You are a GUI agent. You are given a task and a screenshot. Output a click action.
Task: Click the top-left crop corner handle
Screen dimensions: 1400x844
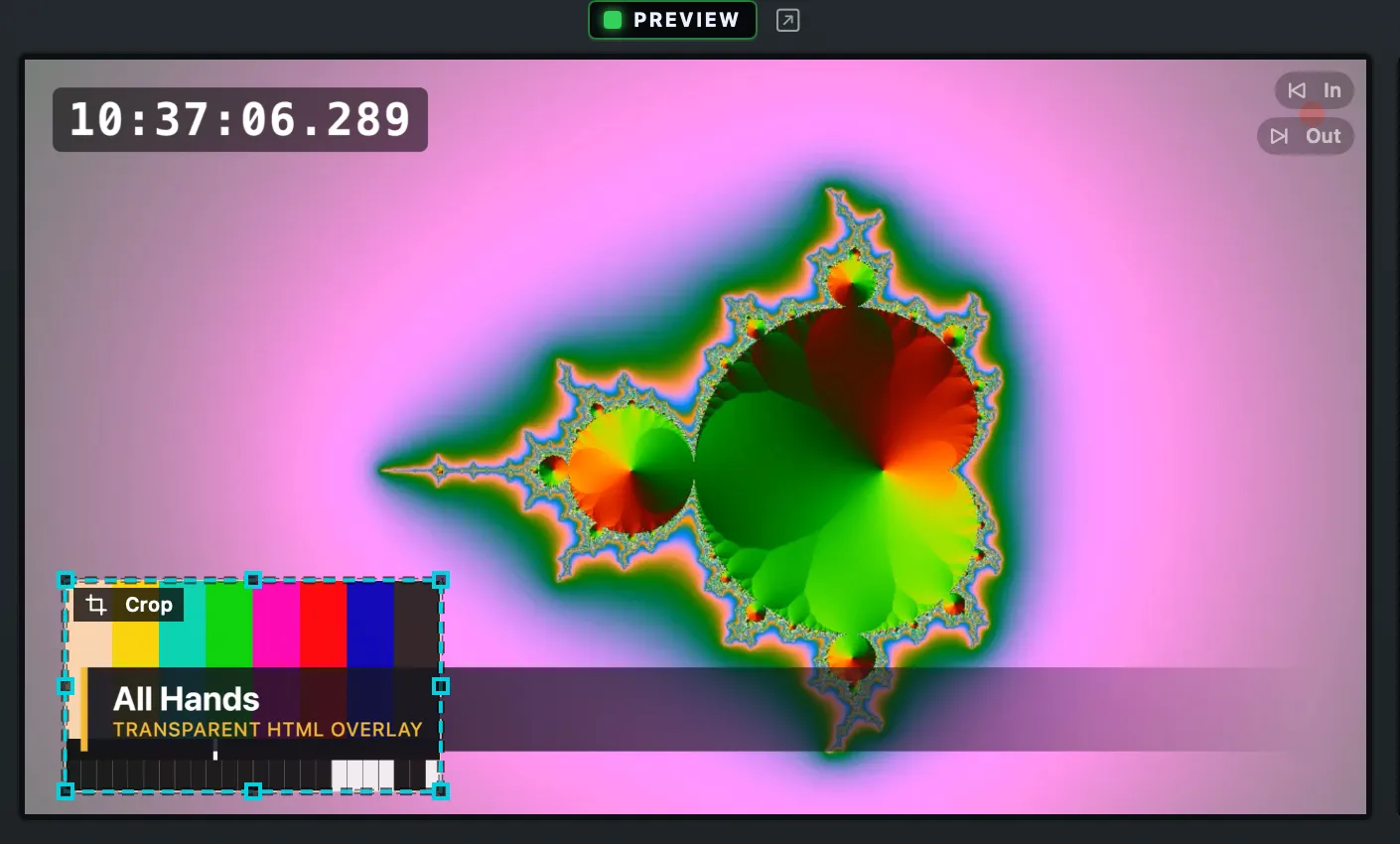tap(66, 580)
